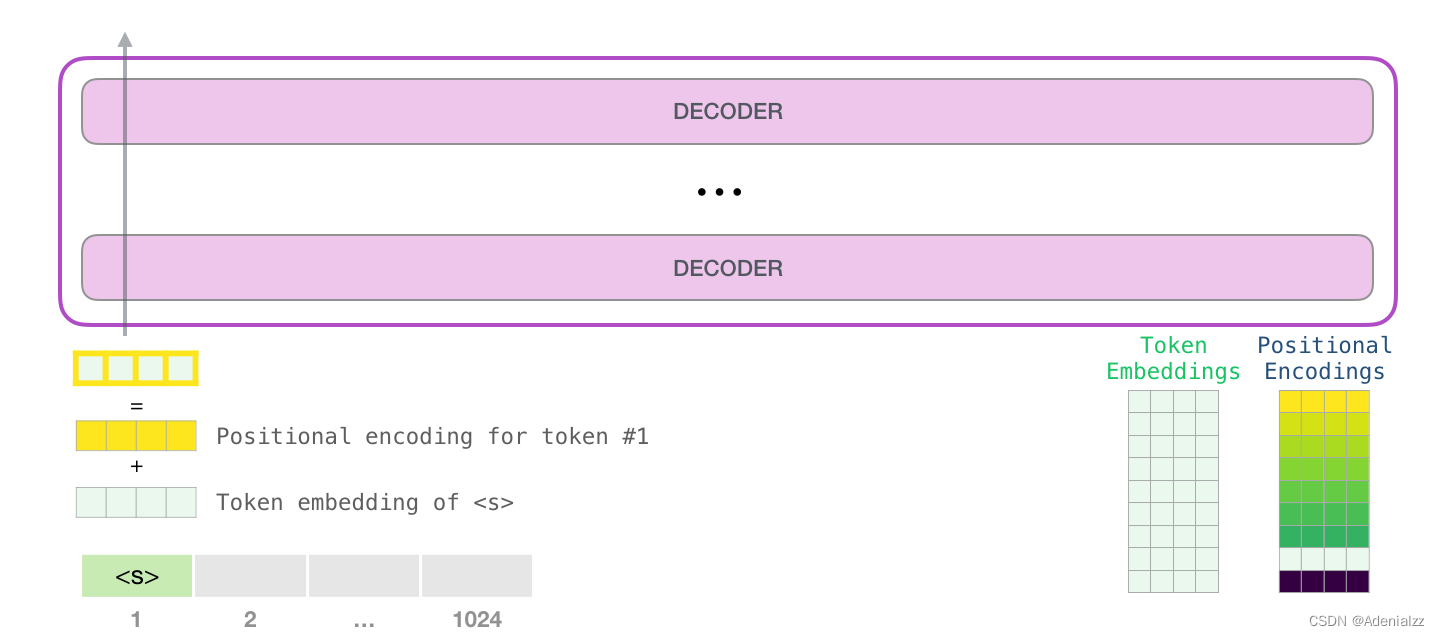This screenshot has width=1440, height=636.
Task: Click the CSDN @Adenialzz watermark
Action: [1365, 621]
